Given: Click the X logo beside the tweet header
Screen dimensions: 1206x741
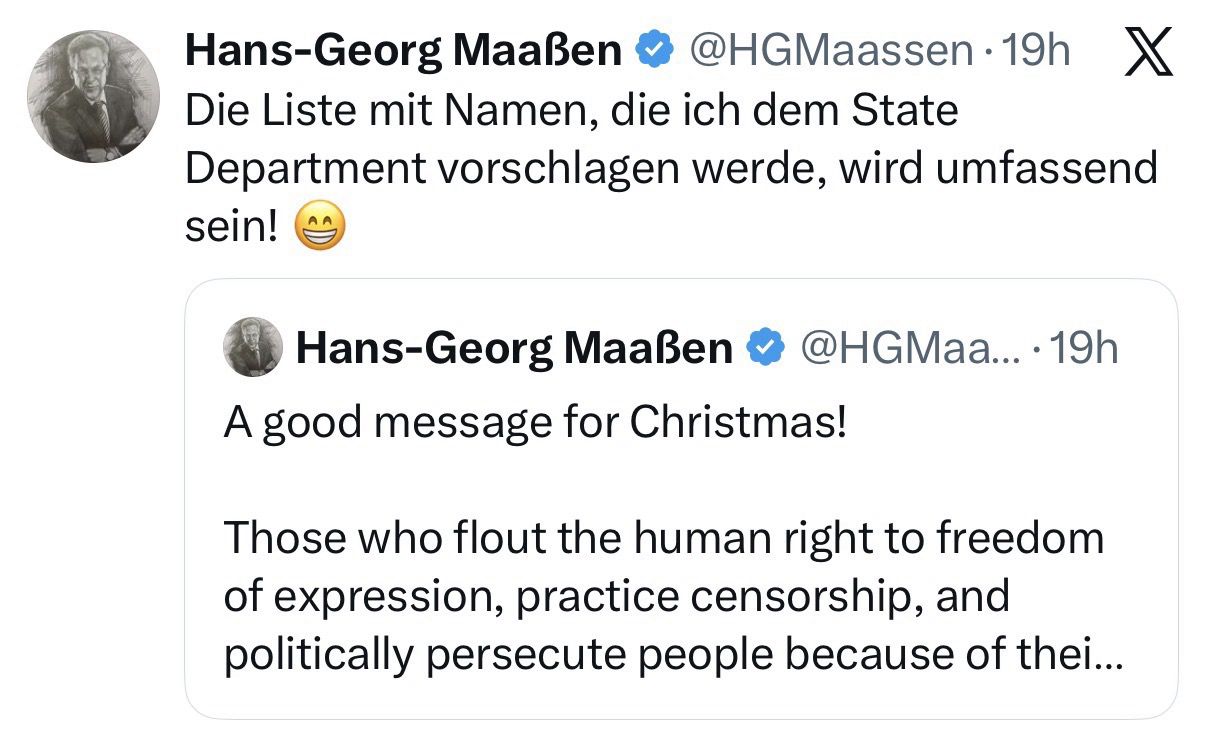Looking at the screenshot, I should [x=1148, y=53].
